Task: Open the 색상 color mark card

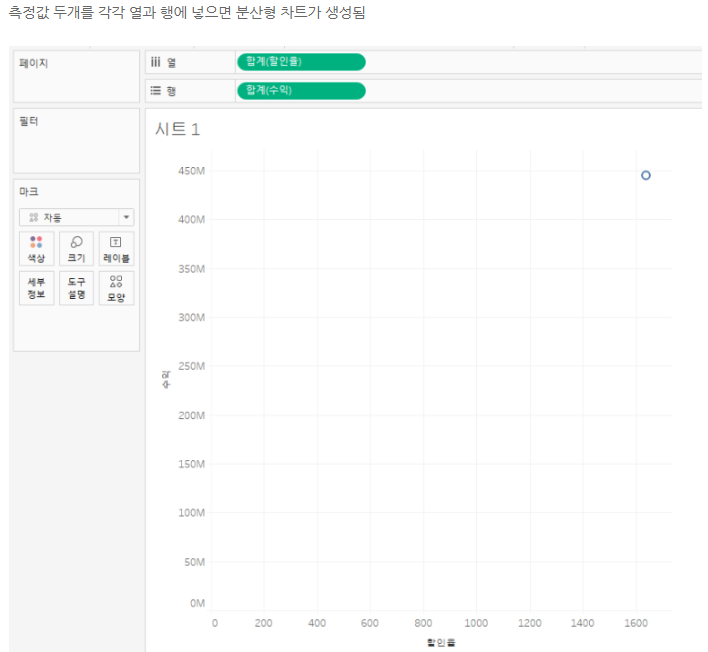Action: [x=37, y=248]
